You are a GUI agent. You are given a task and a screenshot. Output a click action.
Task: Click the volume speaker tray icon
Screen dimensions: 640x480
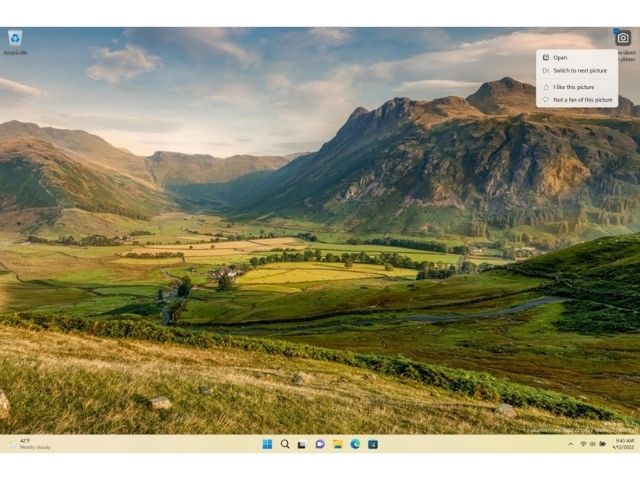pyautogui.click(x=592, y=444)
